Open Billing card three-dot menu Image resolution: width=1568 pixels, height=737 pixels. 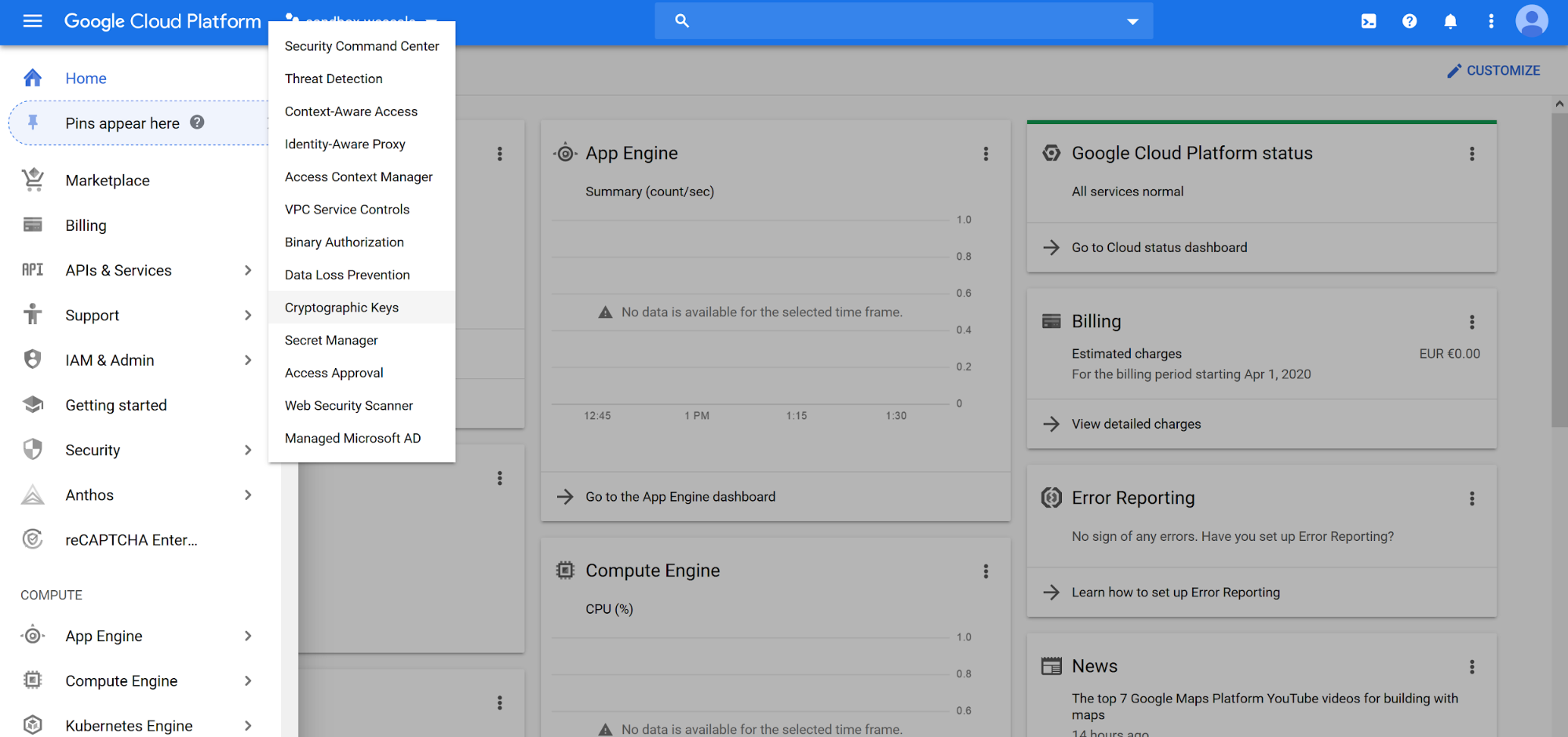pyautogui.click(x=1471, y=322)
